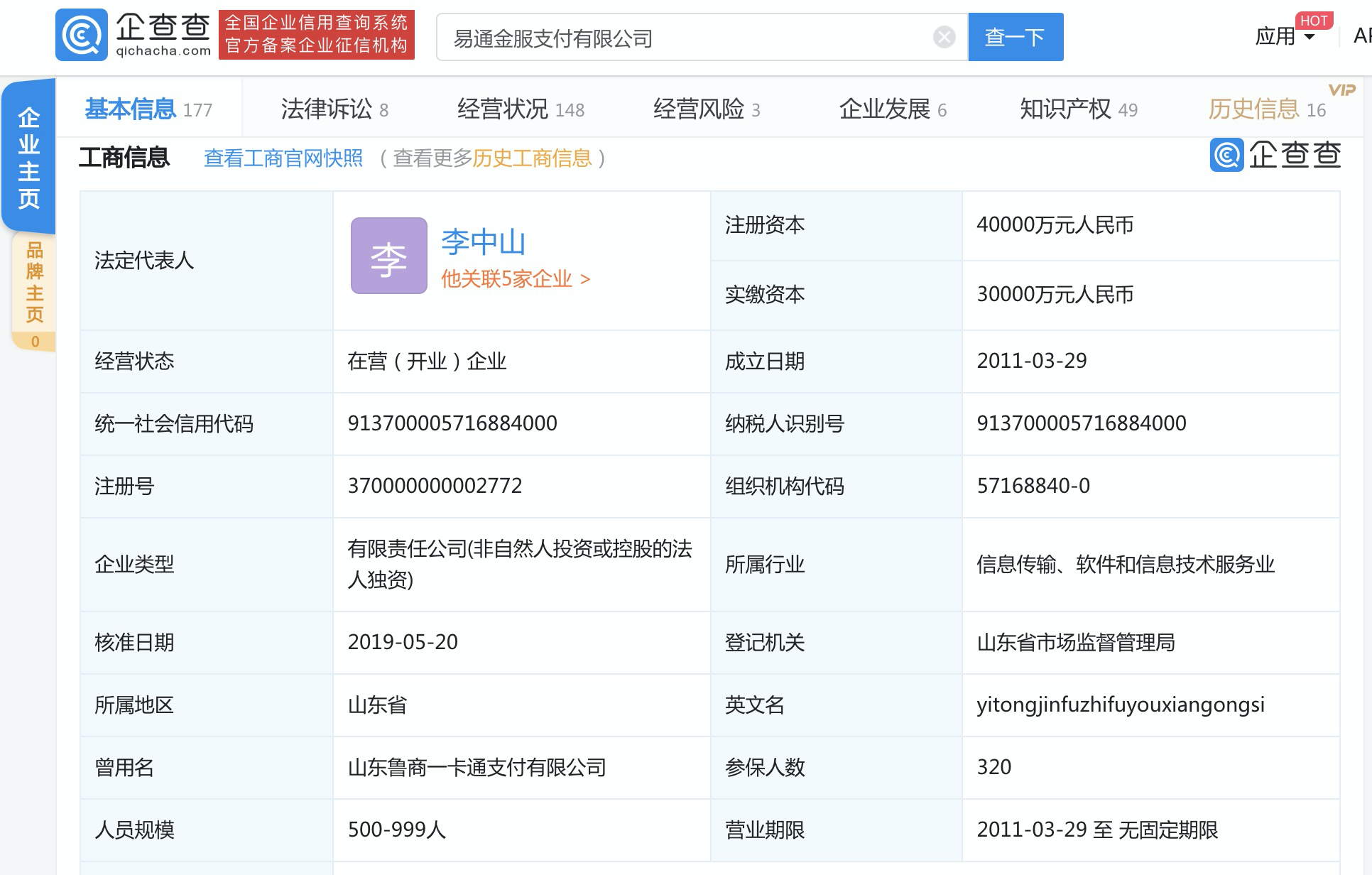Switch to the 经营状况 tab

click(521, 109)
